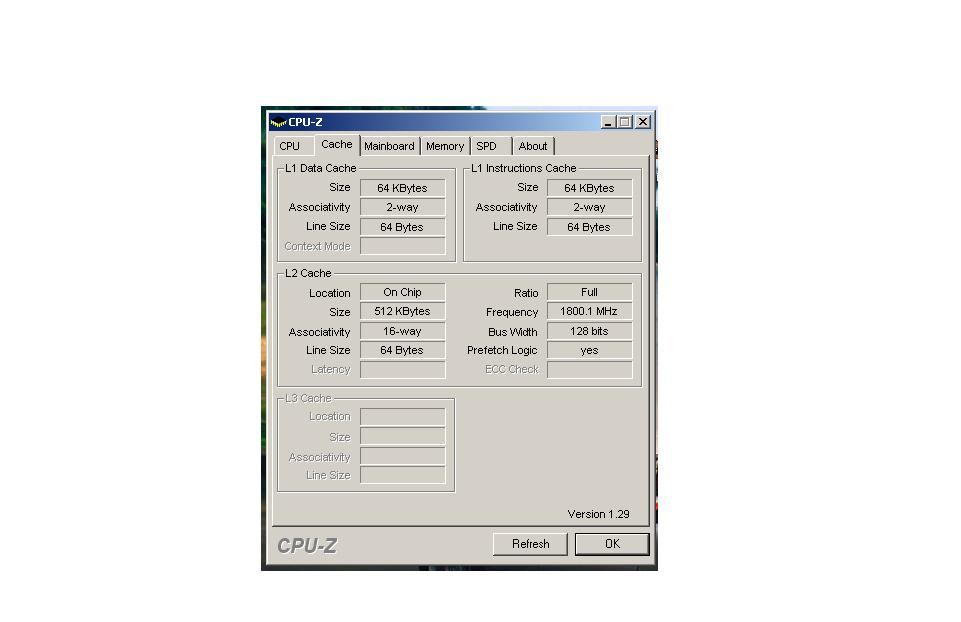
Task: Click the Latency label
Action: 330,370
